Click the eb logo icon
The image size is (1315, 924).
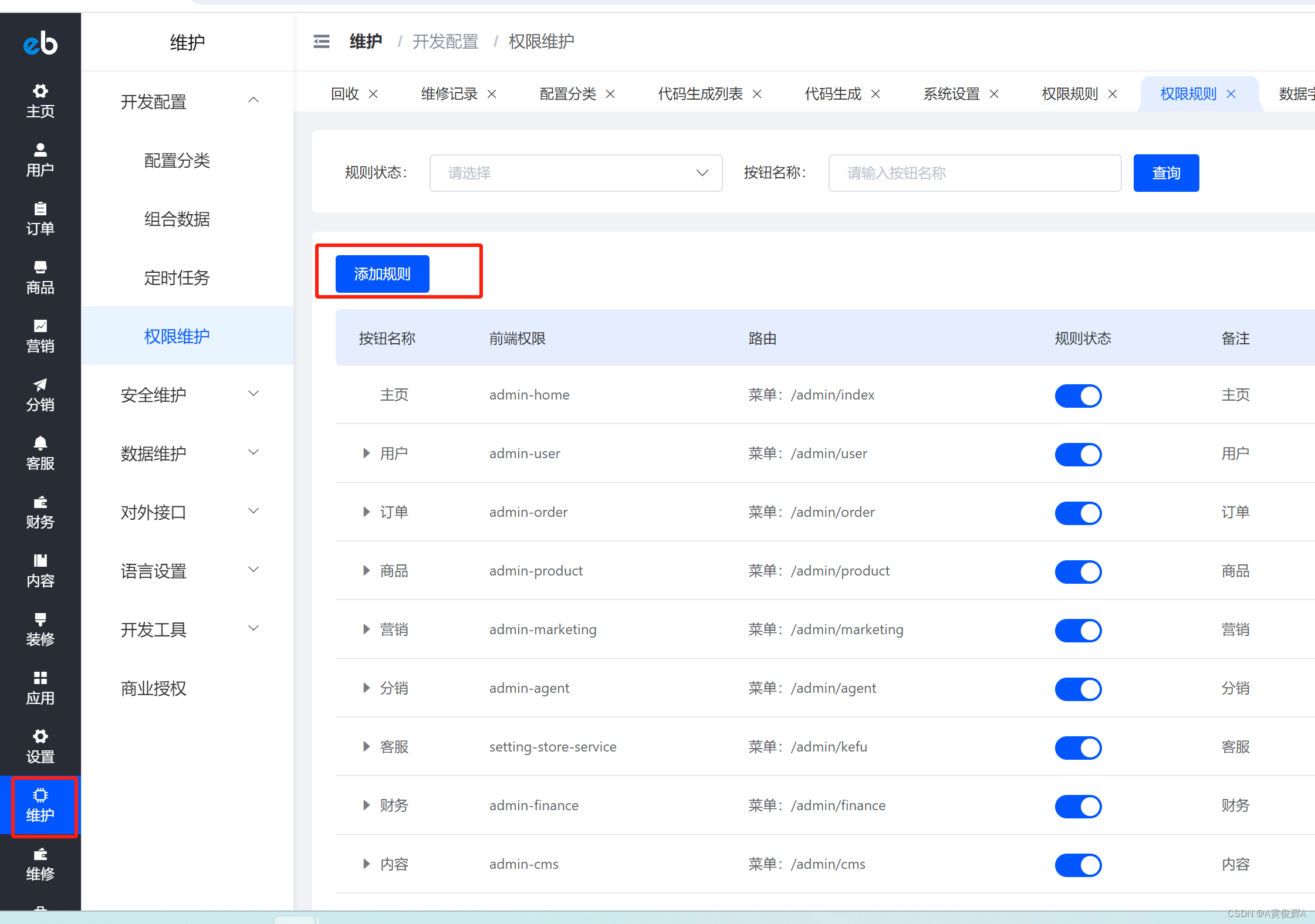tap(40, 43)
